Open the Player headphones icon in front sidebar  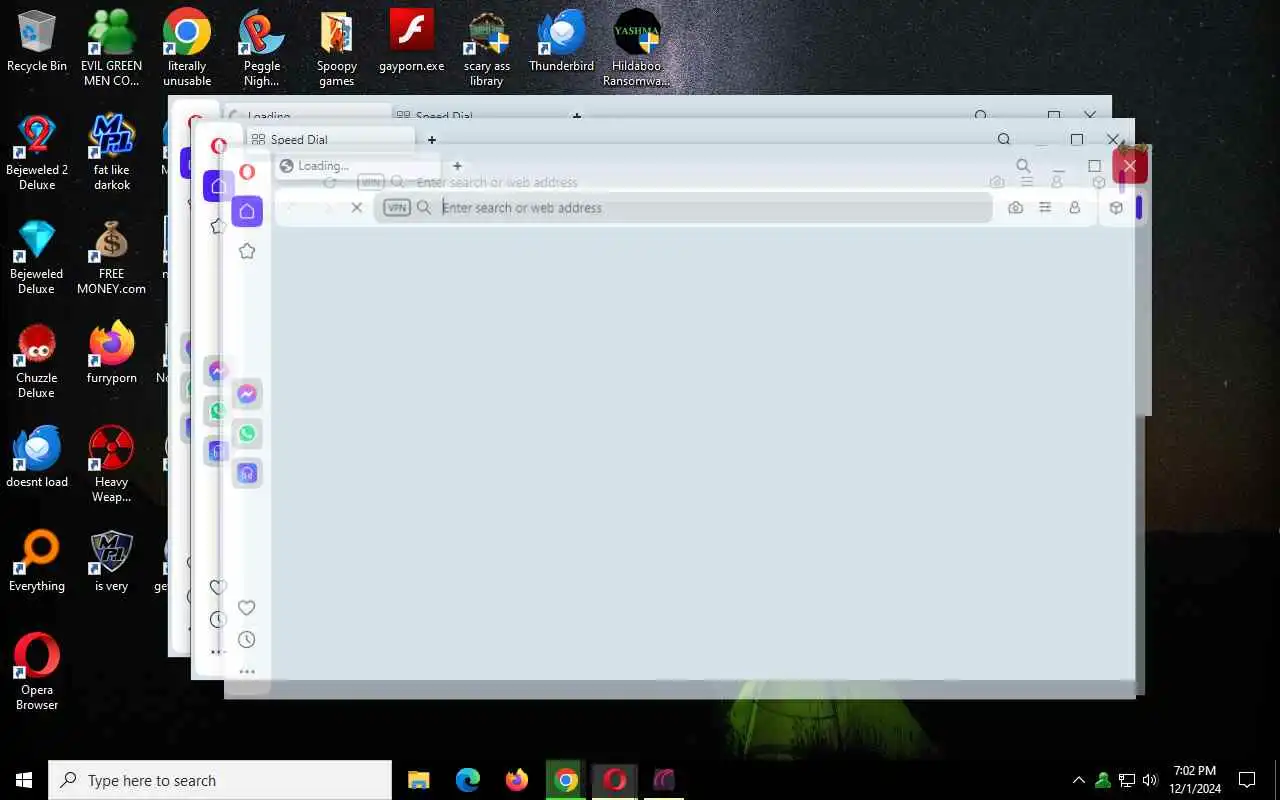[x=247, y=473]
